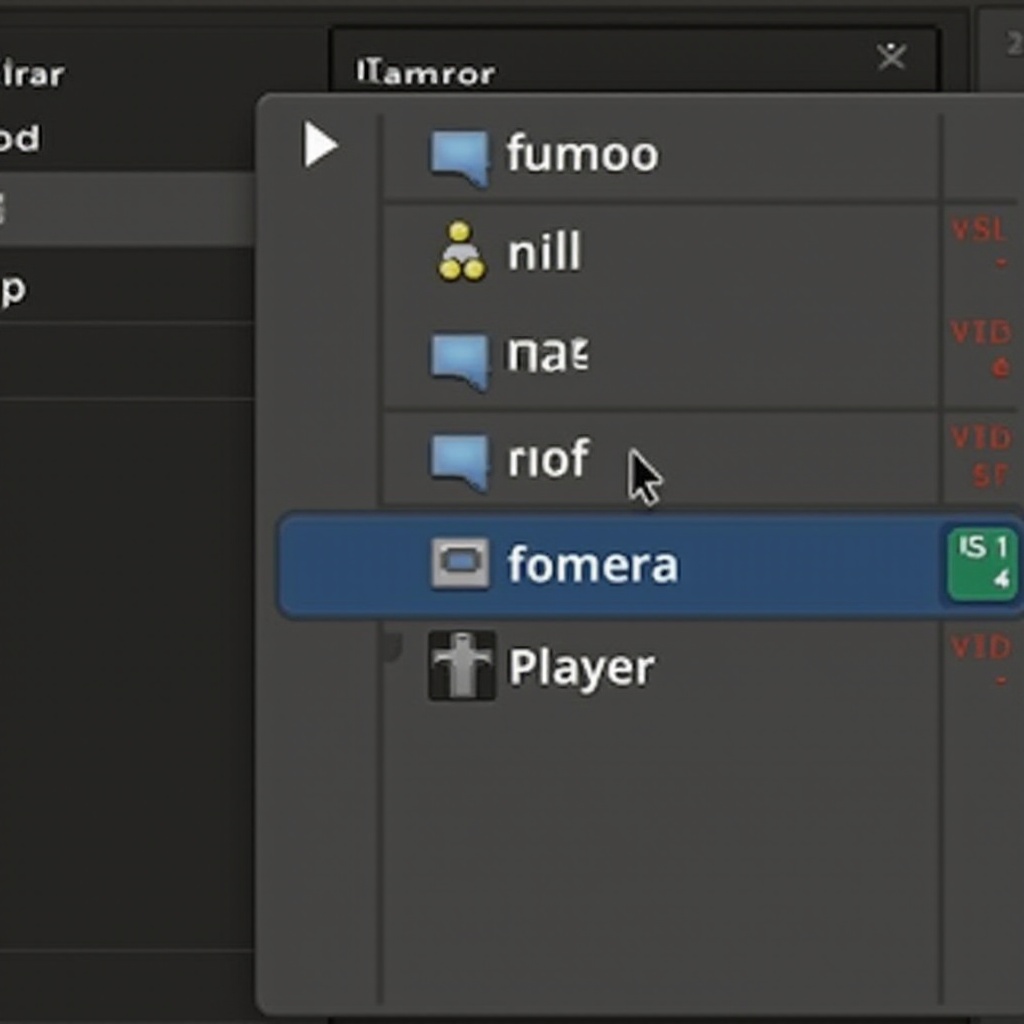Select the nill entry label
The height and width of the screenshot is (1024, 1024).
coord(544,253)
